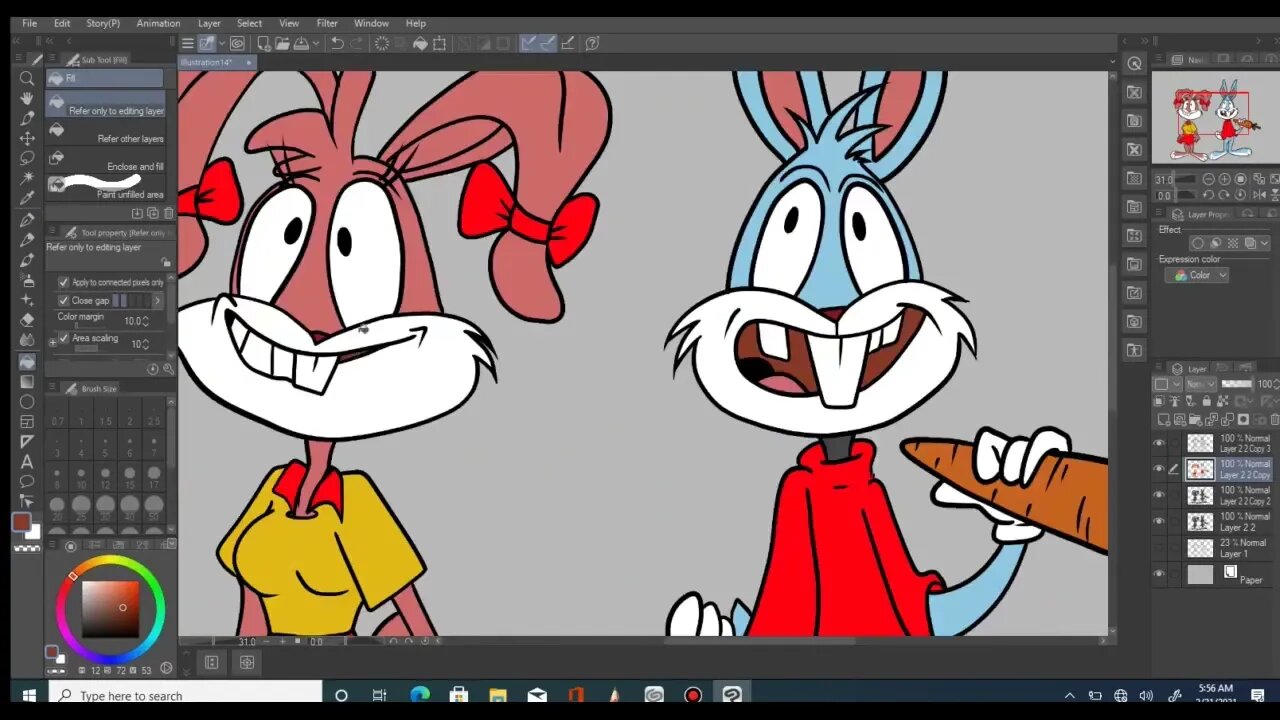The image size is (1280, 720).
Task: Hide Layer 2 2 Copy 2 visibility eye
Action: (1159, 495)
